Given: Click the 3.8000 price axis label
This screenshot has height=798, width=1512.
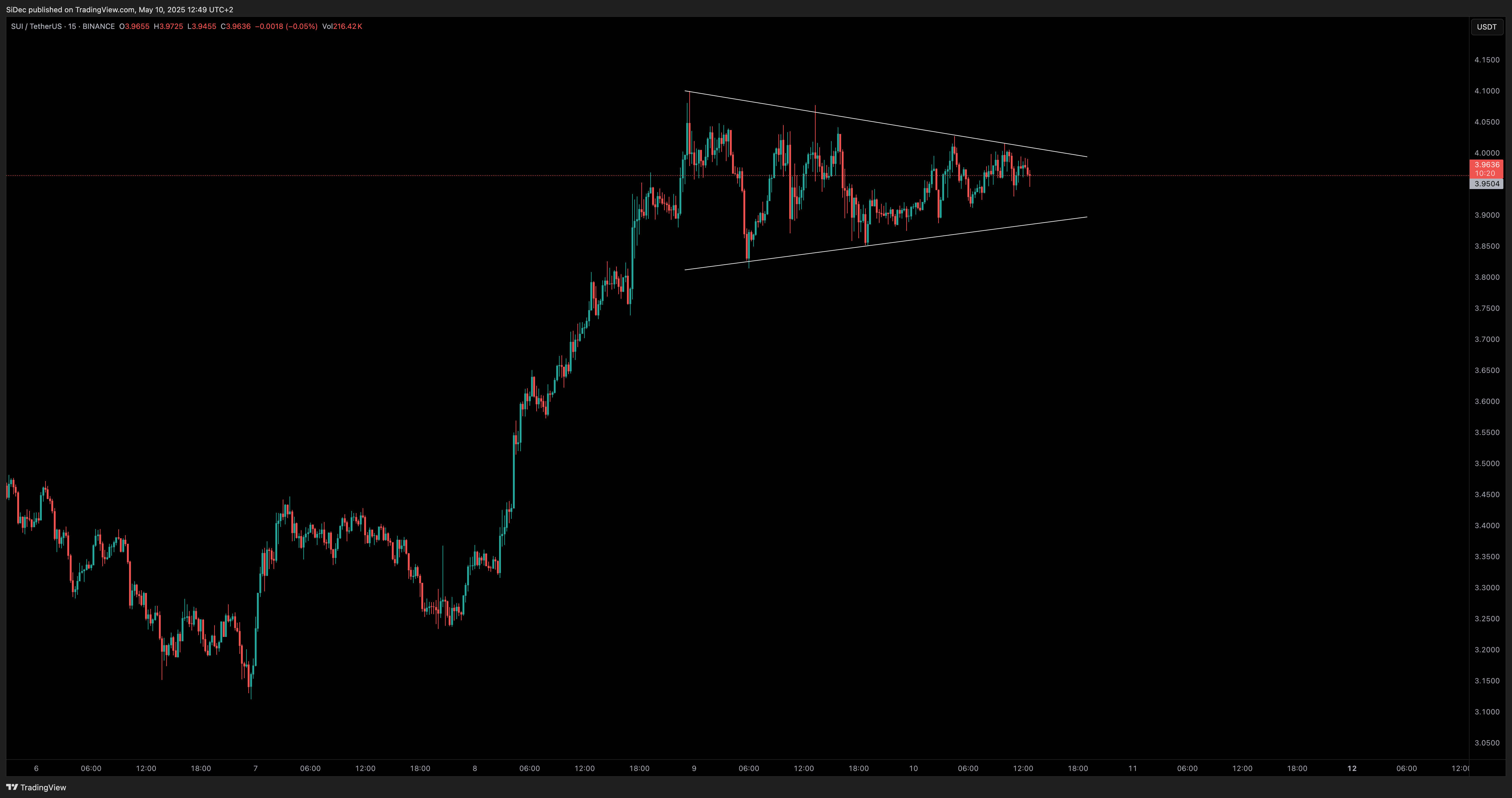Looking at the screenshot, I should 1487,278.
